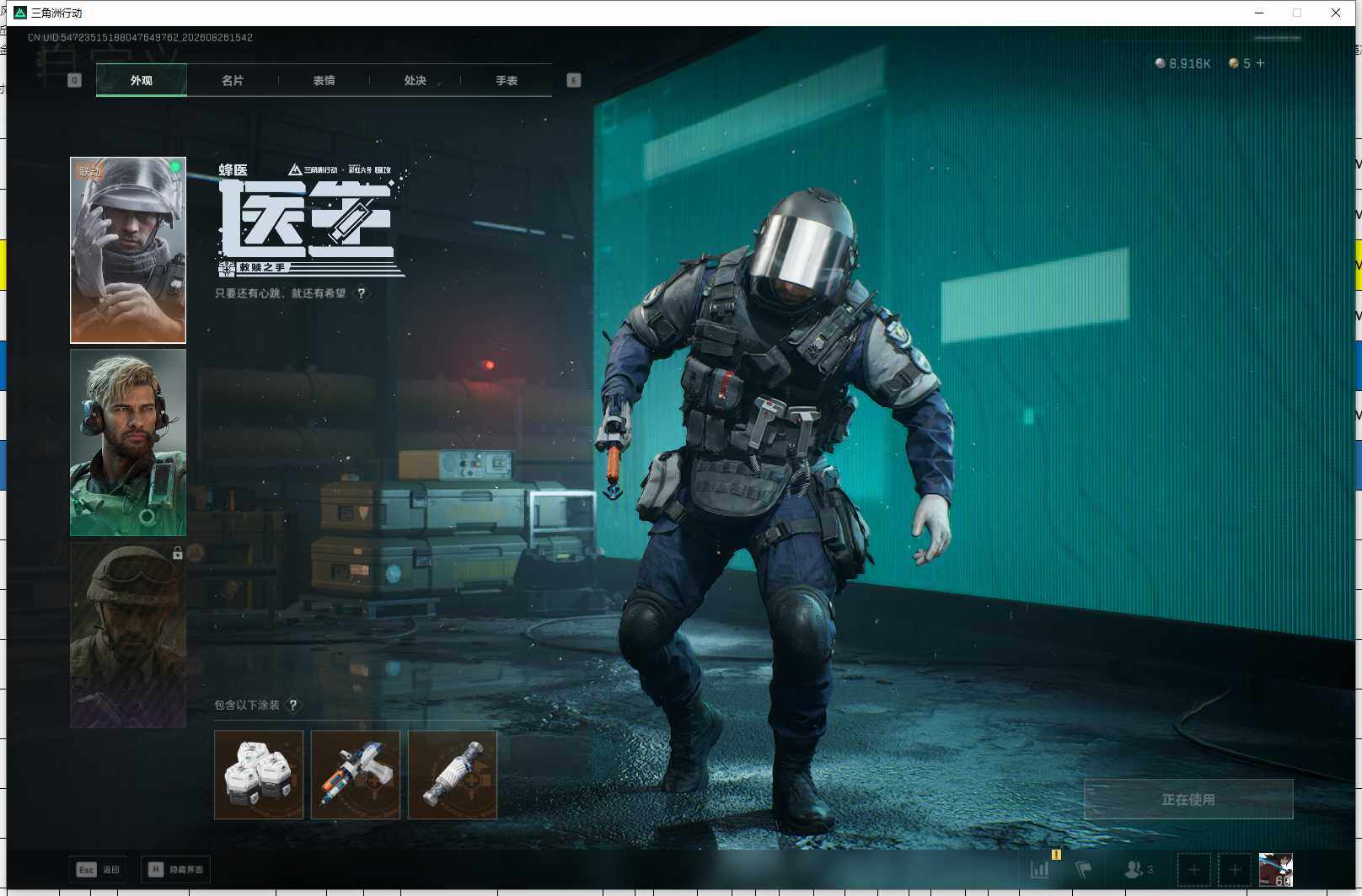Viewport: 1362px width, 896px height.
Task: Select the locked camo-hat skin thumbnail
Action: (x=128, y=635)
